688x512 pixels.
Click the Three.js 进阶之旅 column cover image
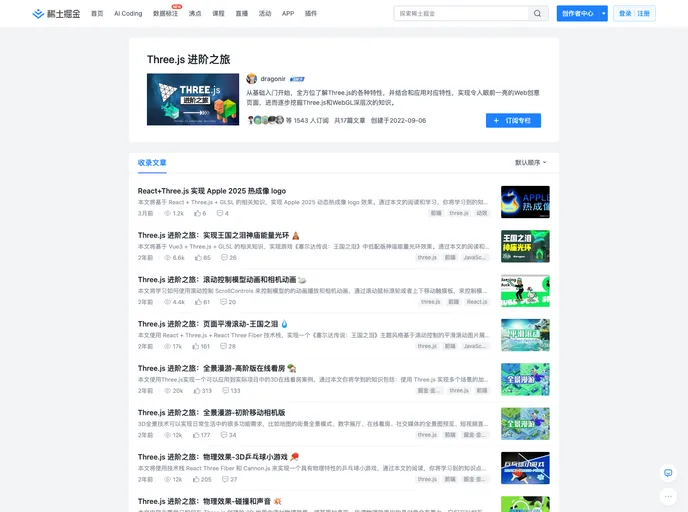click(193, 99)
